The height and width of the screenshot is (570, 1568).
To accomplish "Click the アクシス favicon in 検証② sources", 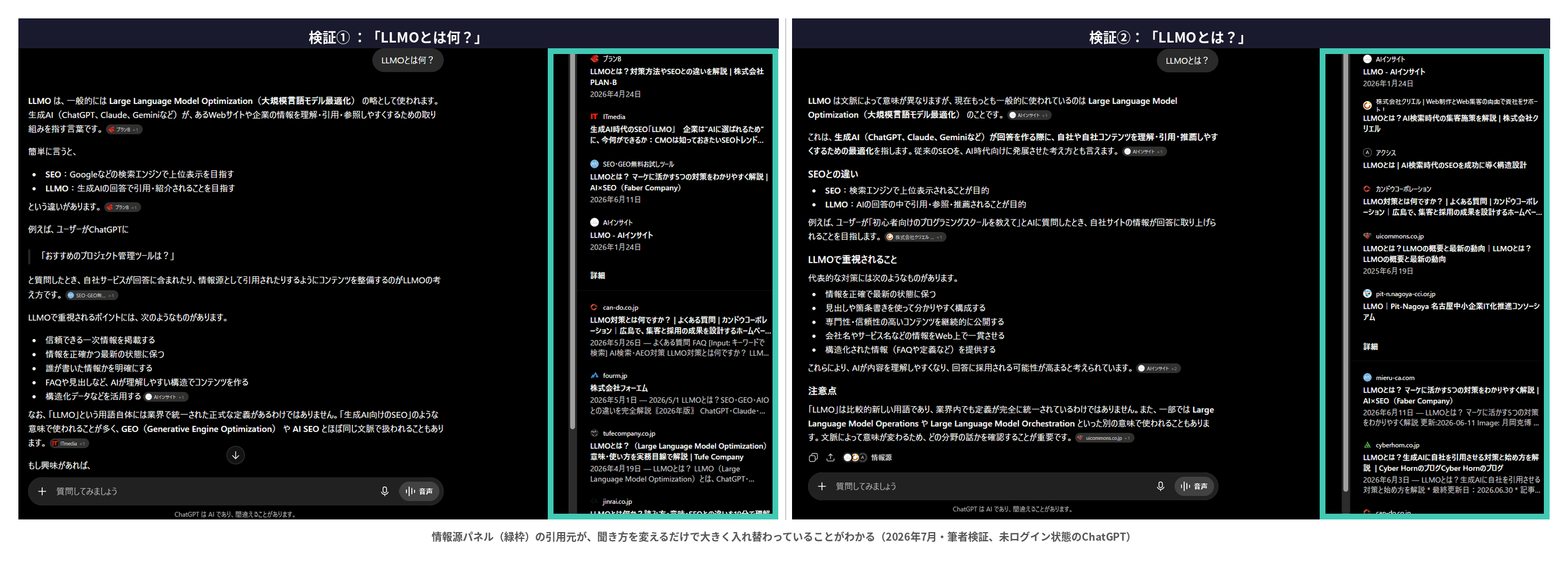I will (x=1367, y=153).
